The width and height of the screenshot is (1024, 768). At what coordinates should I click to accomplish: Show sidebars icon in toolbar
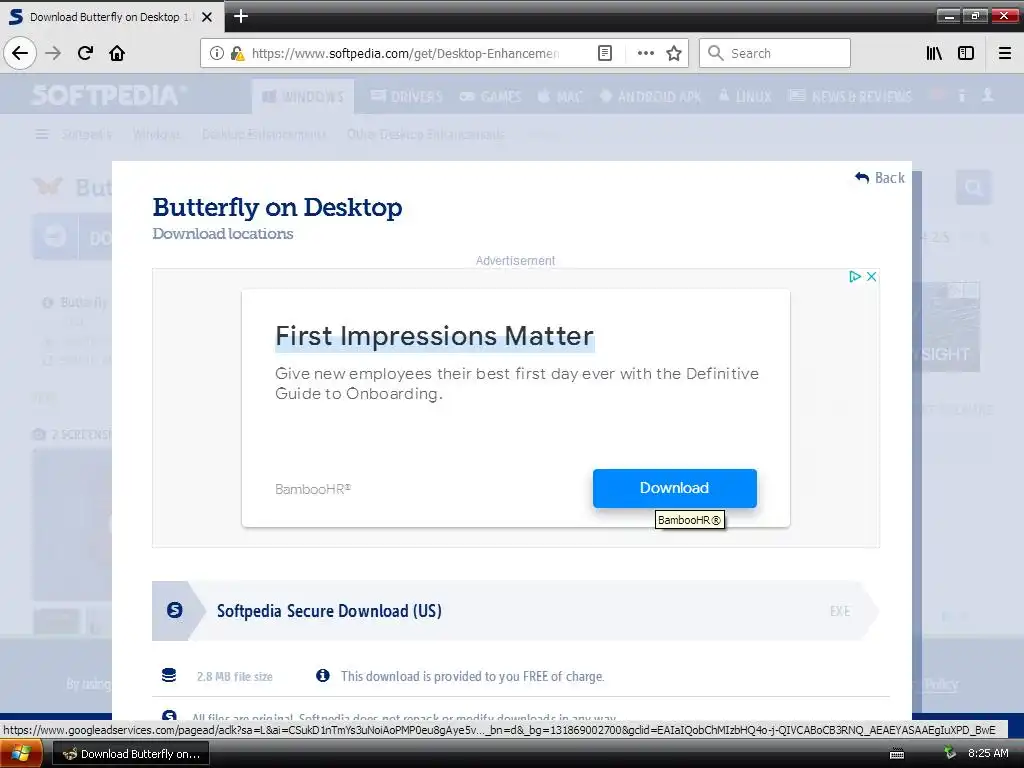click(966, 53)
